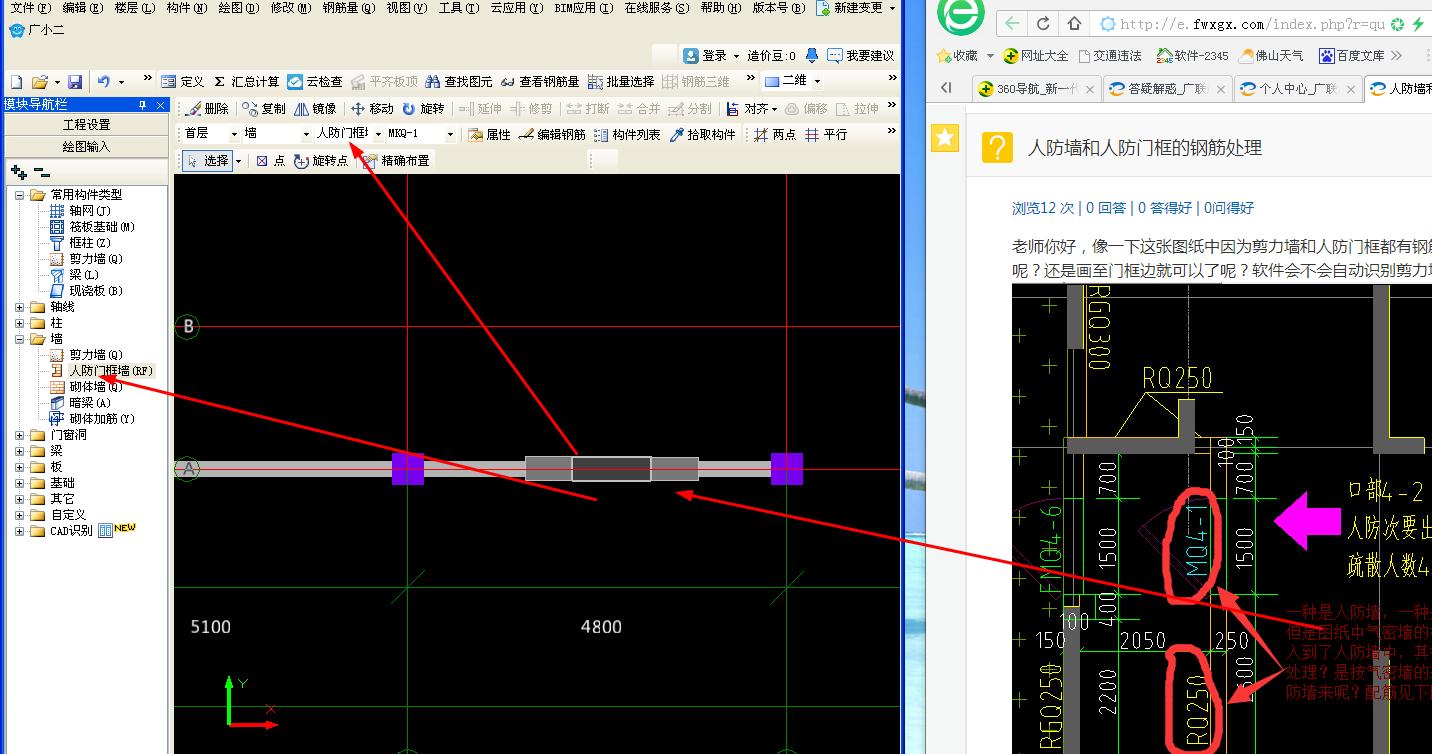Viewport: 1432px width, 754px height.
Task: Open 查找图元 find element tool
Action: 458,82
